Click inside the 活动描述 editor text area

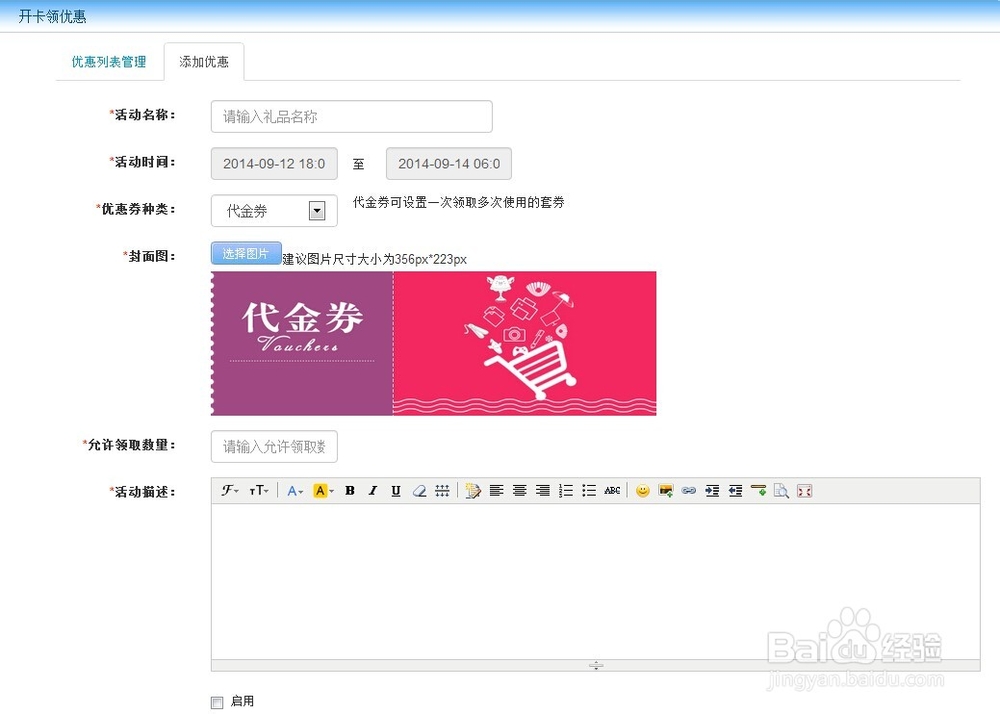pyautogui.click(x=595, y=581)
